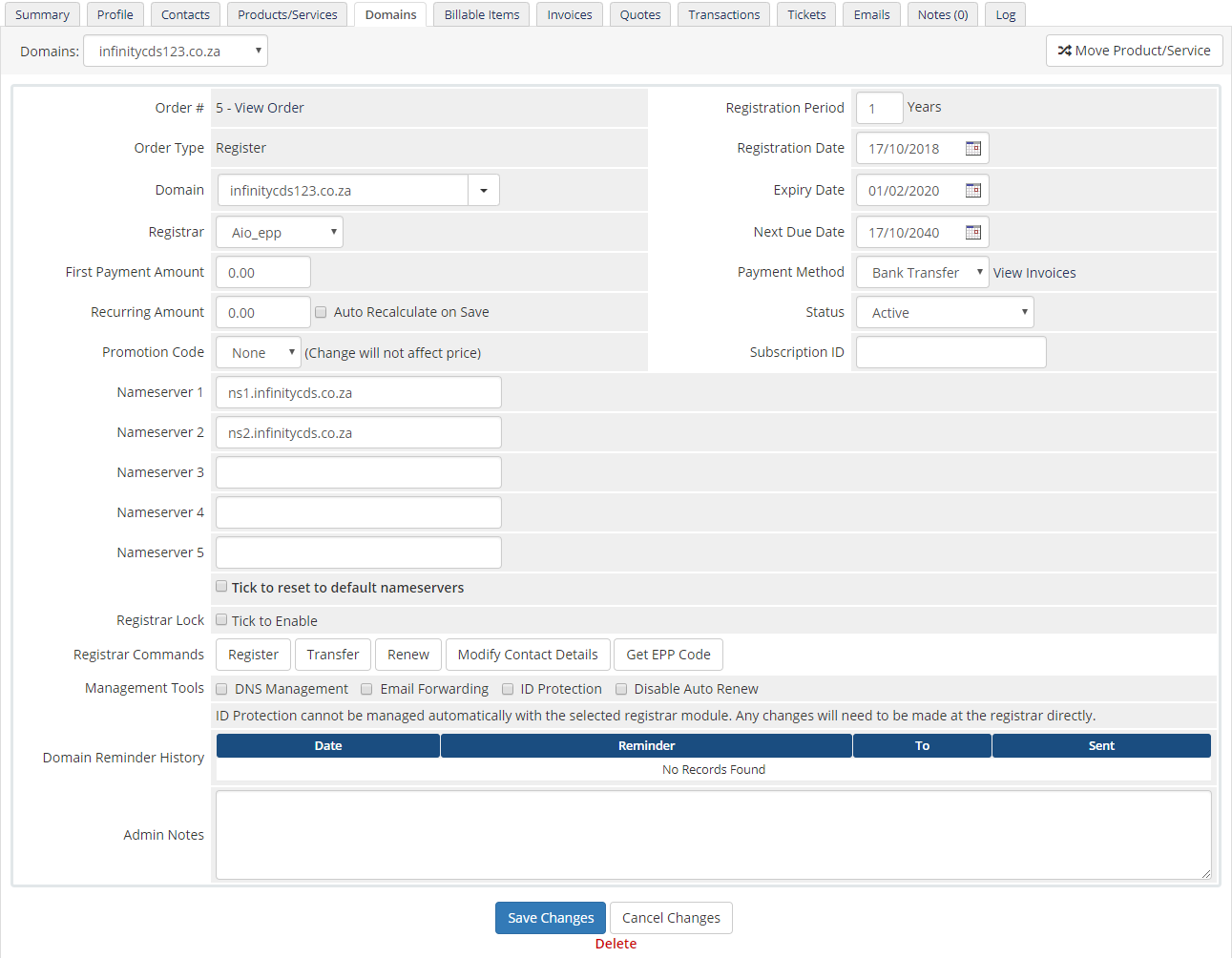The image size is (1232, 958).
Task: Click the Get EPP Code button
Action: click(x=668, y=655)
